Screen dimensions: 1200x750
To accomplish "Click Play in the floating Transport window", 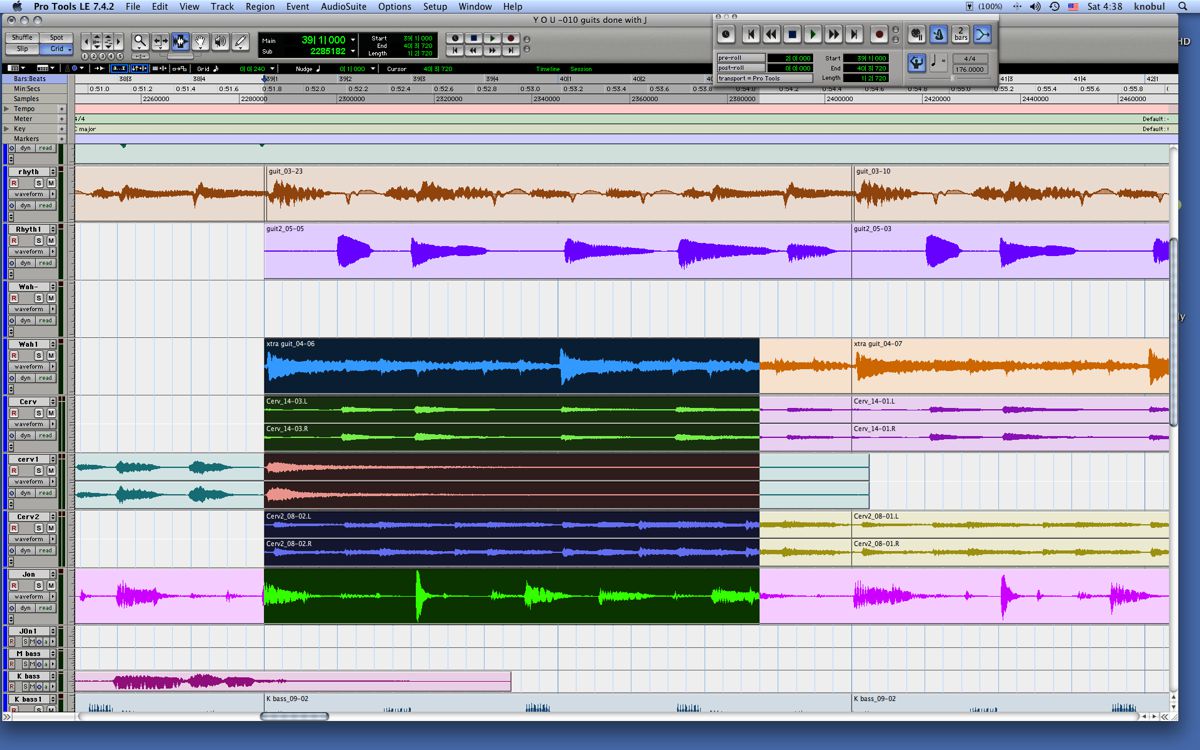I will click(x=813, y=34).
